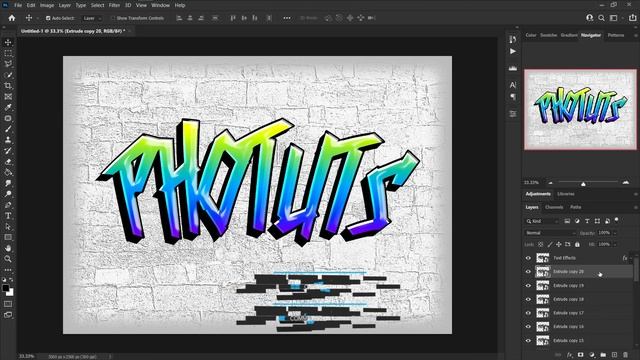This screenshot has height=360, width=640.
Task: Select the Rectangle shape tool
Action: coord(8,237)
